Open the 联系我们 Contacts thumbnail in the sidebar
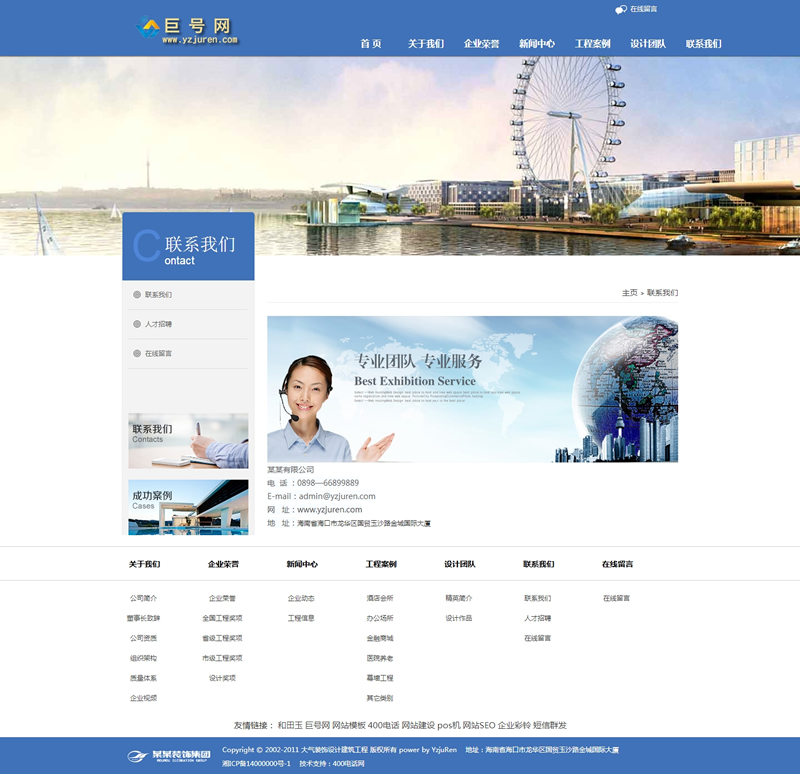The image size is (800, 774). click(188, 441)
